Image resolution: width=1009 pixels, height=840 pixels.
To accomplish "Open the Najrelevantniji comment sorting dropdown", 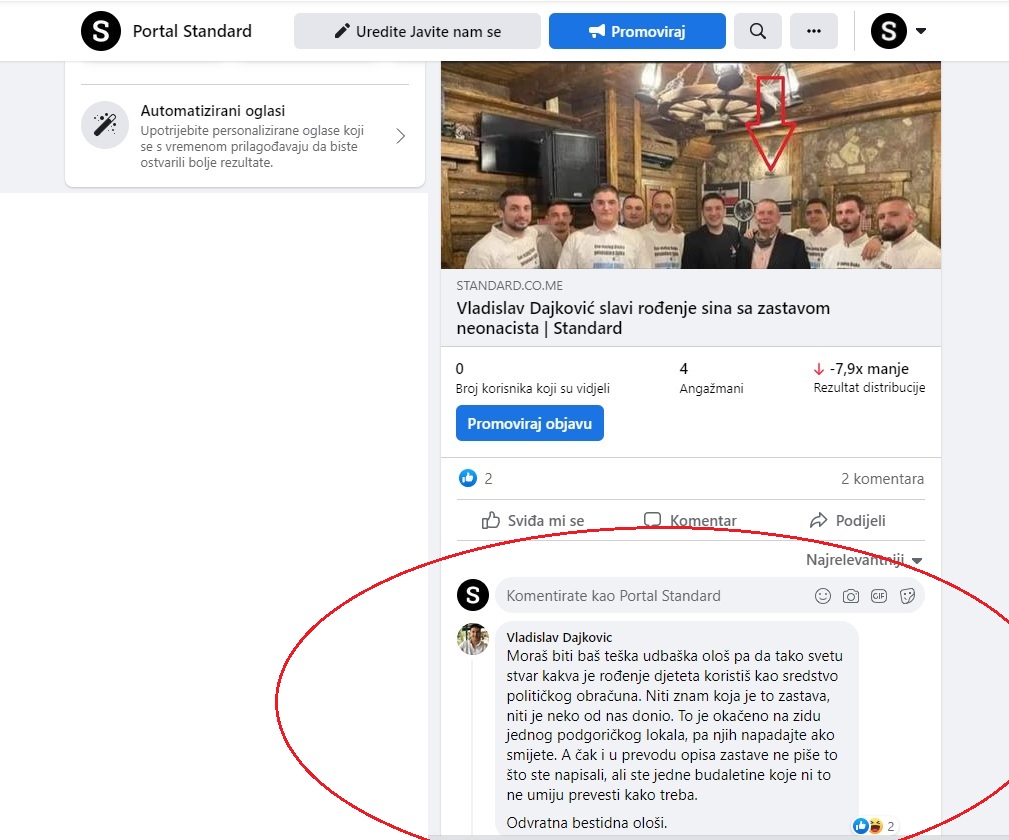I will coord(864,560).
